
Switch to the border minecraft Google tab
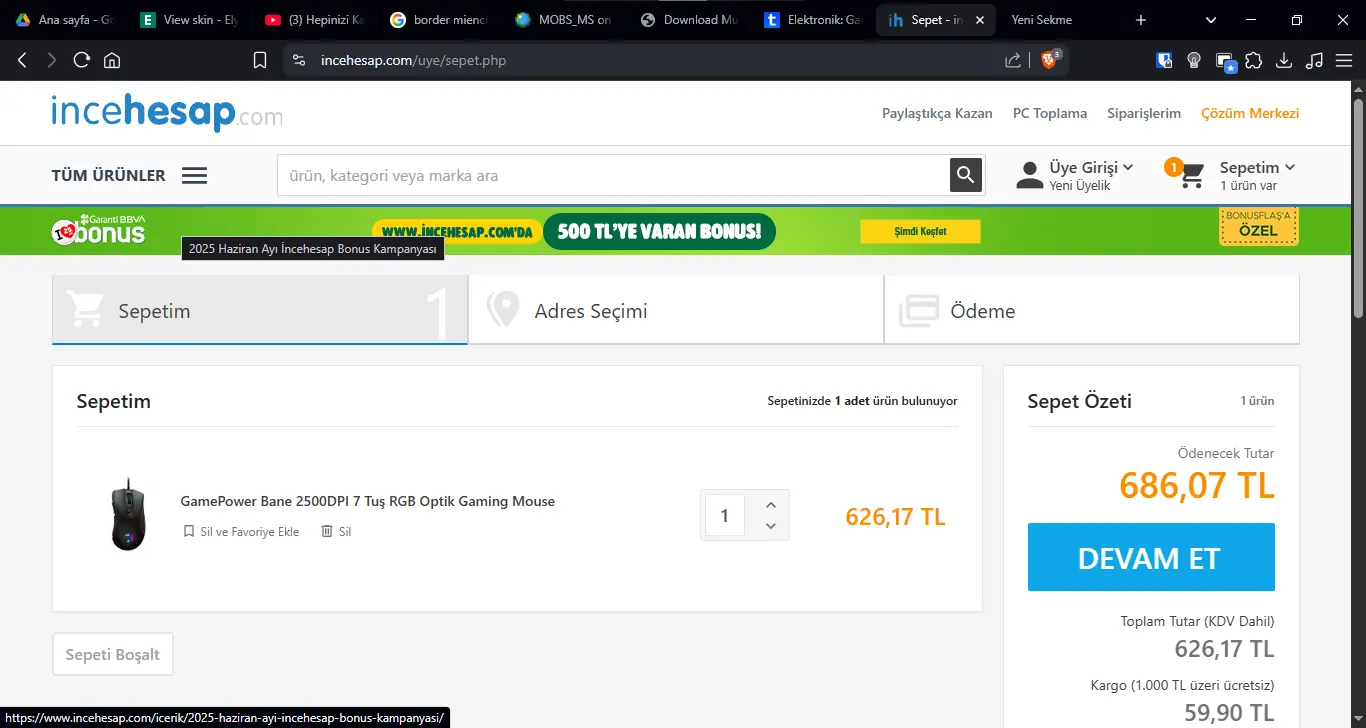440,20
